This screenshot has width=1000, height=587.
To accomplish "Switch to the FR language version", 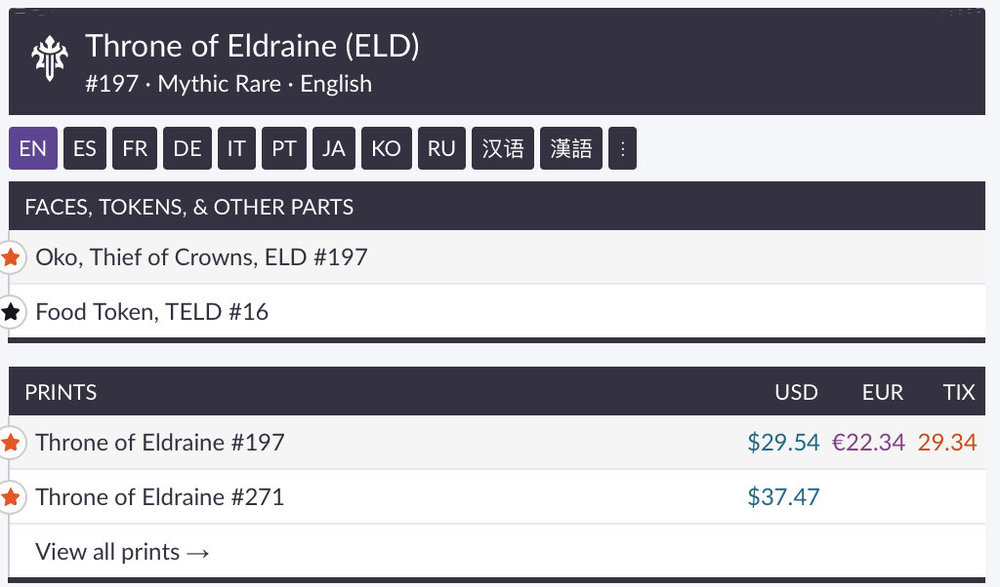I will (x=135, y=149).
